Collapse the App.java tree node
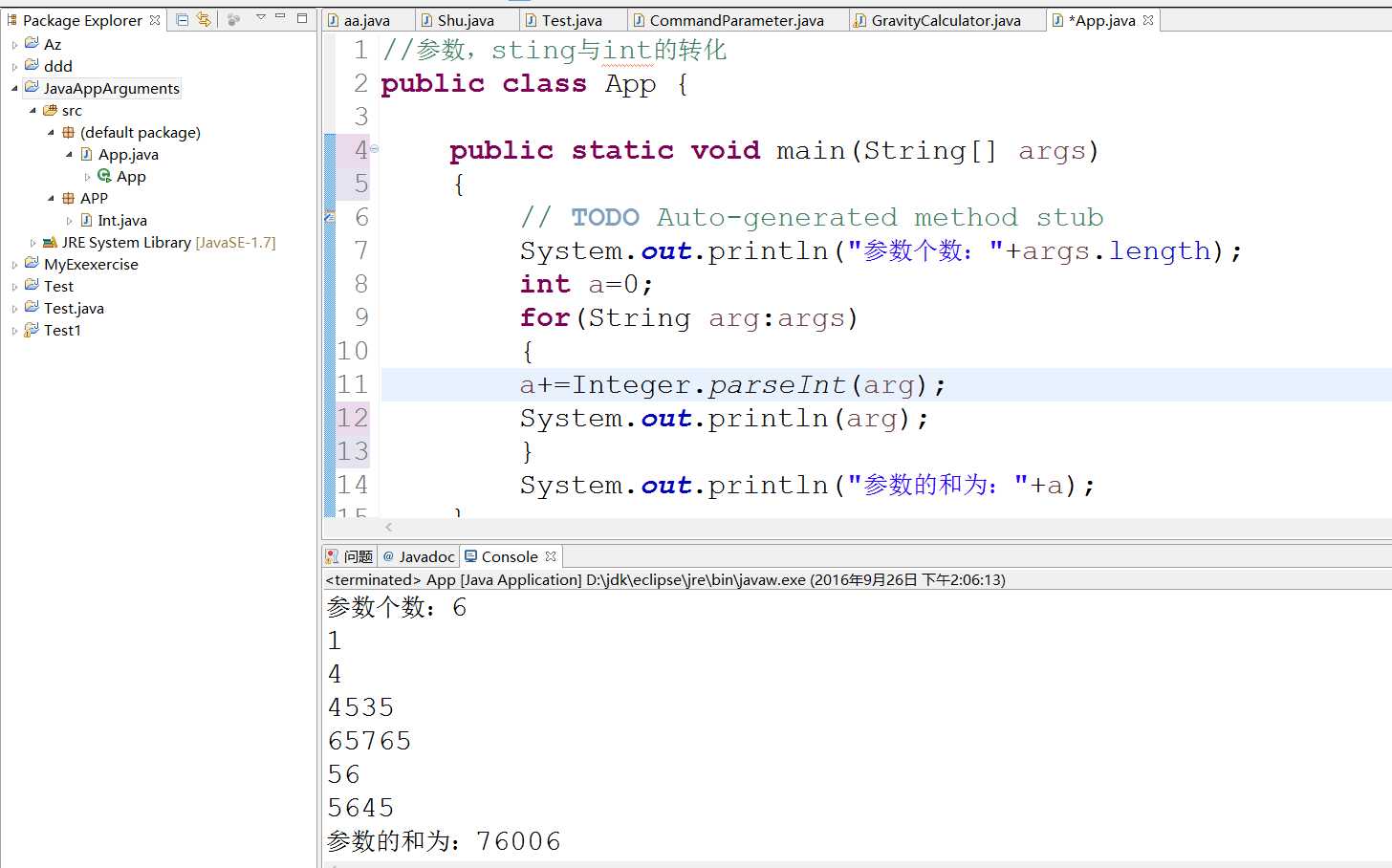The width and height of the screenshot is (1392, 868). [69, 155]
